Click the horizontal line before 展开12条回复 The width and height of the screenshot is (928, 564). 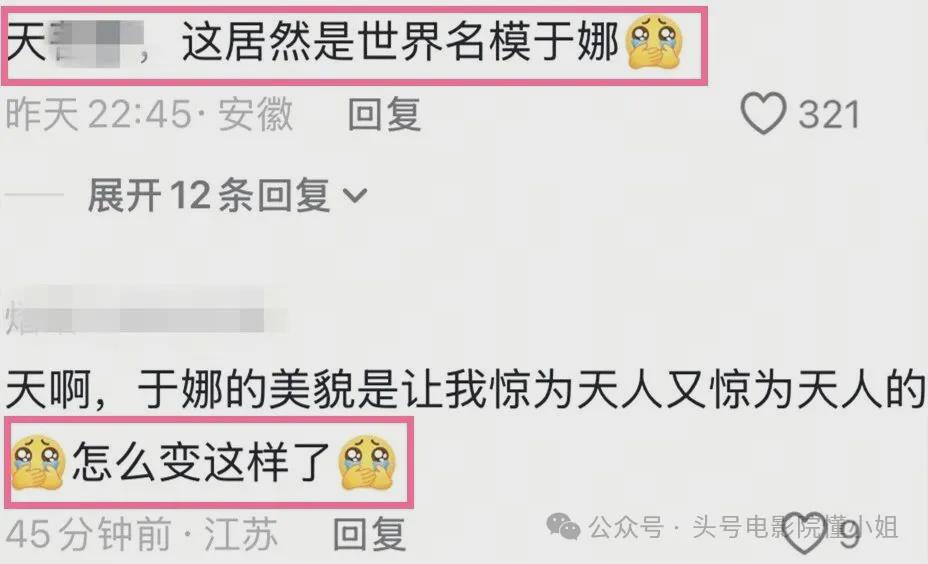click(x=34, y=194)
